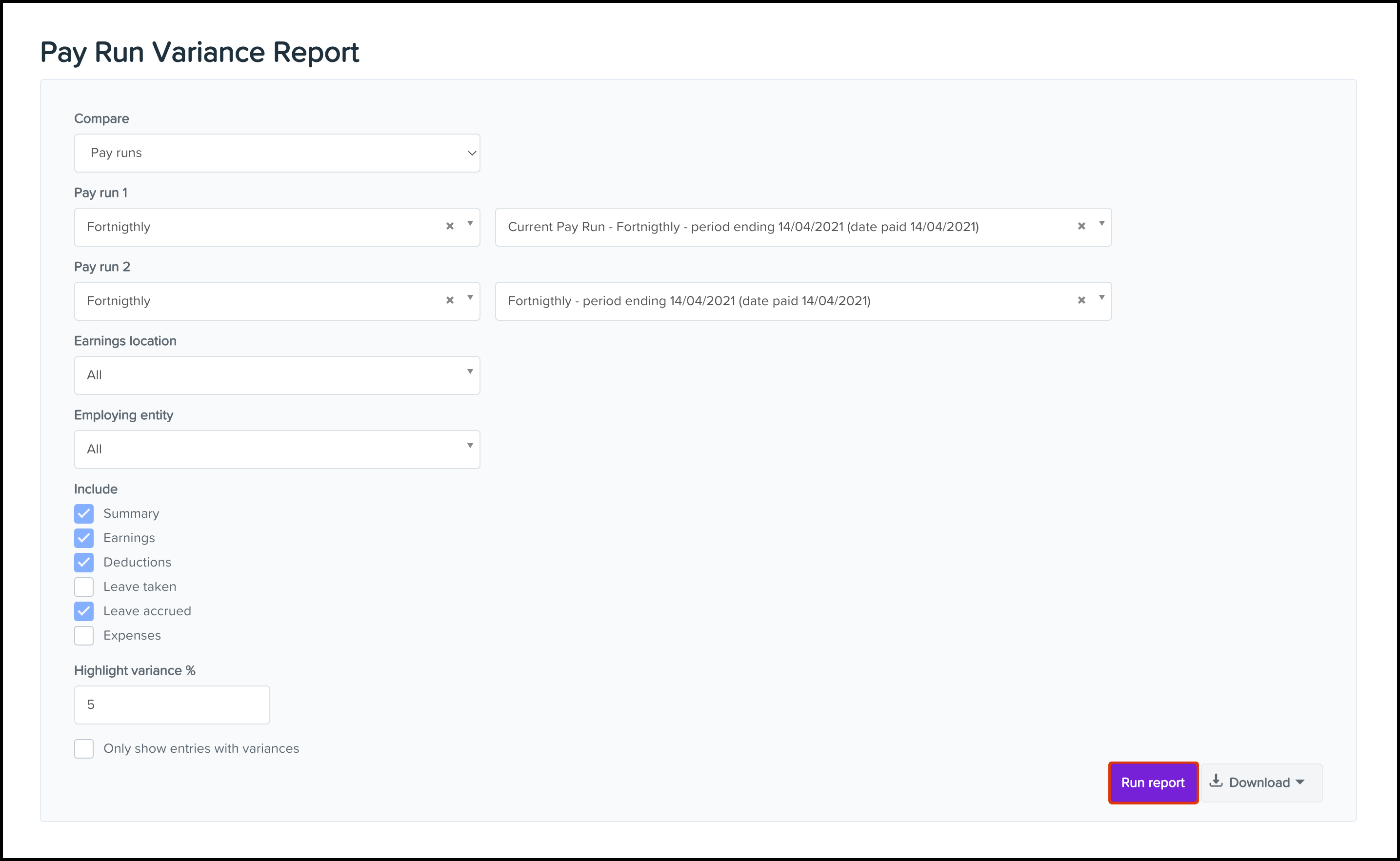Open Pay run 1 schedule dropdown arrow
Image resolution: width=1400 pixels, height=861 pixels.
click(470, 224)
